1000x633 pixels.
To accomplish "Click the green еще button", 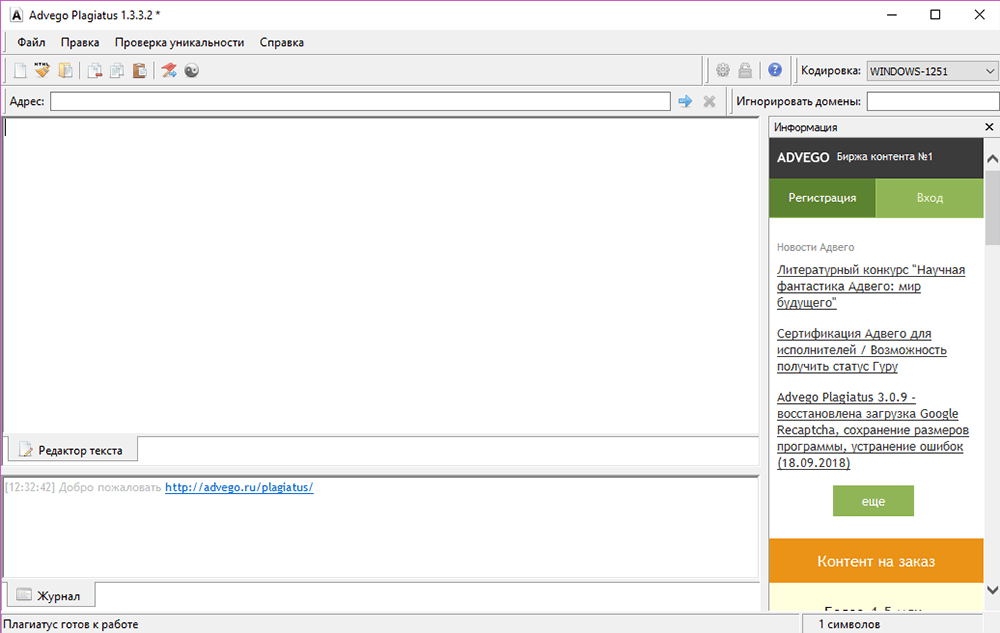I will [x=873, y=501].
